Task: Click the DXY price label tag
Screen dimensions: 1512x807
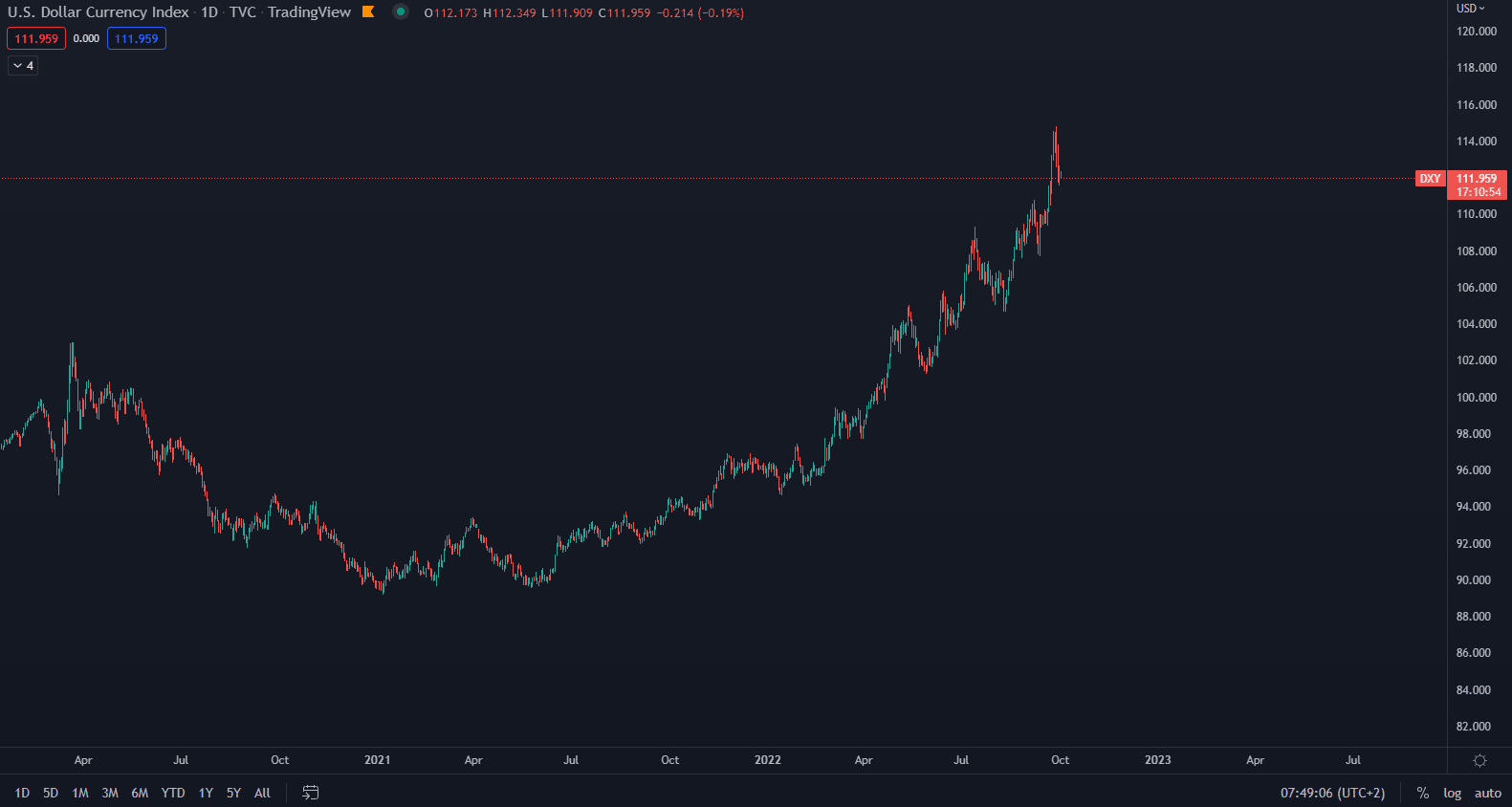Action: [1430, 179]
